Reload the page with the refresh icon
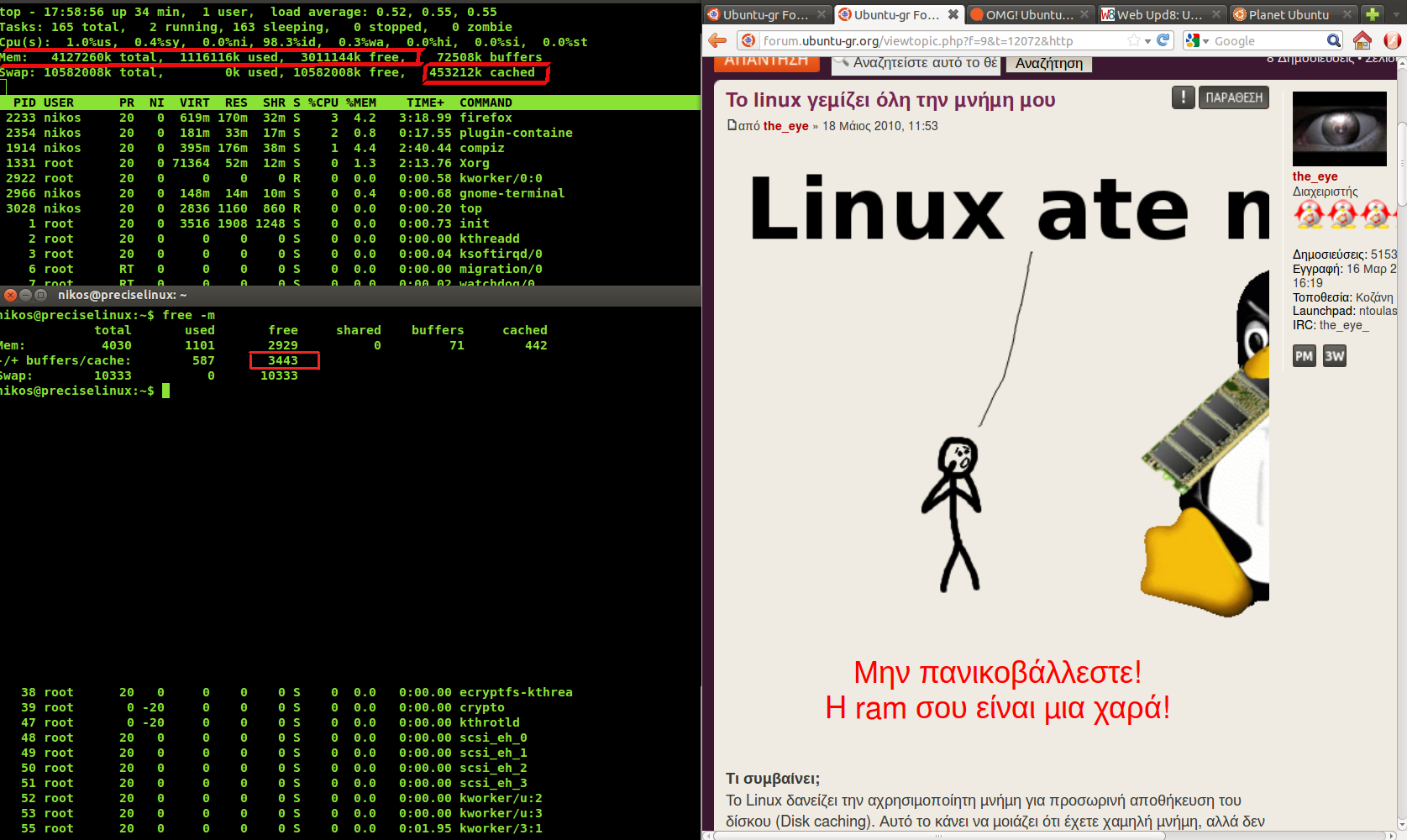This screenshot has width=1407, height=840. [1163, 40]
